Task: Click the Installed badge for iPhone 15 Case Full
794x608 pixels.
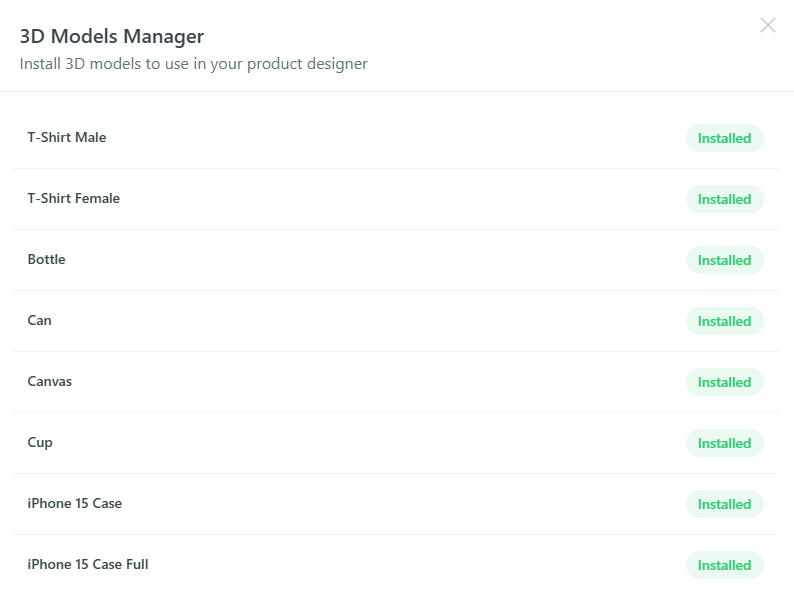Action: (x=725, y=565)
